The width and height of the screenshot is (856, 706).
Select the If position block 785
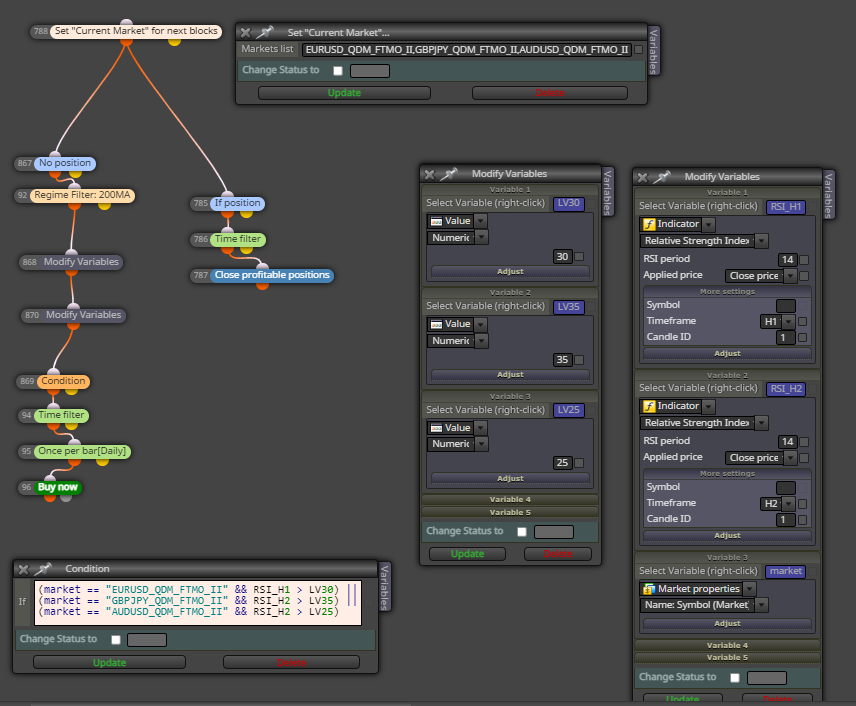click(237, 203)
